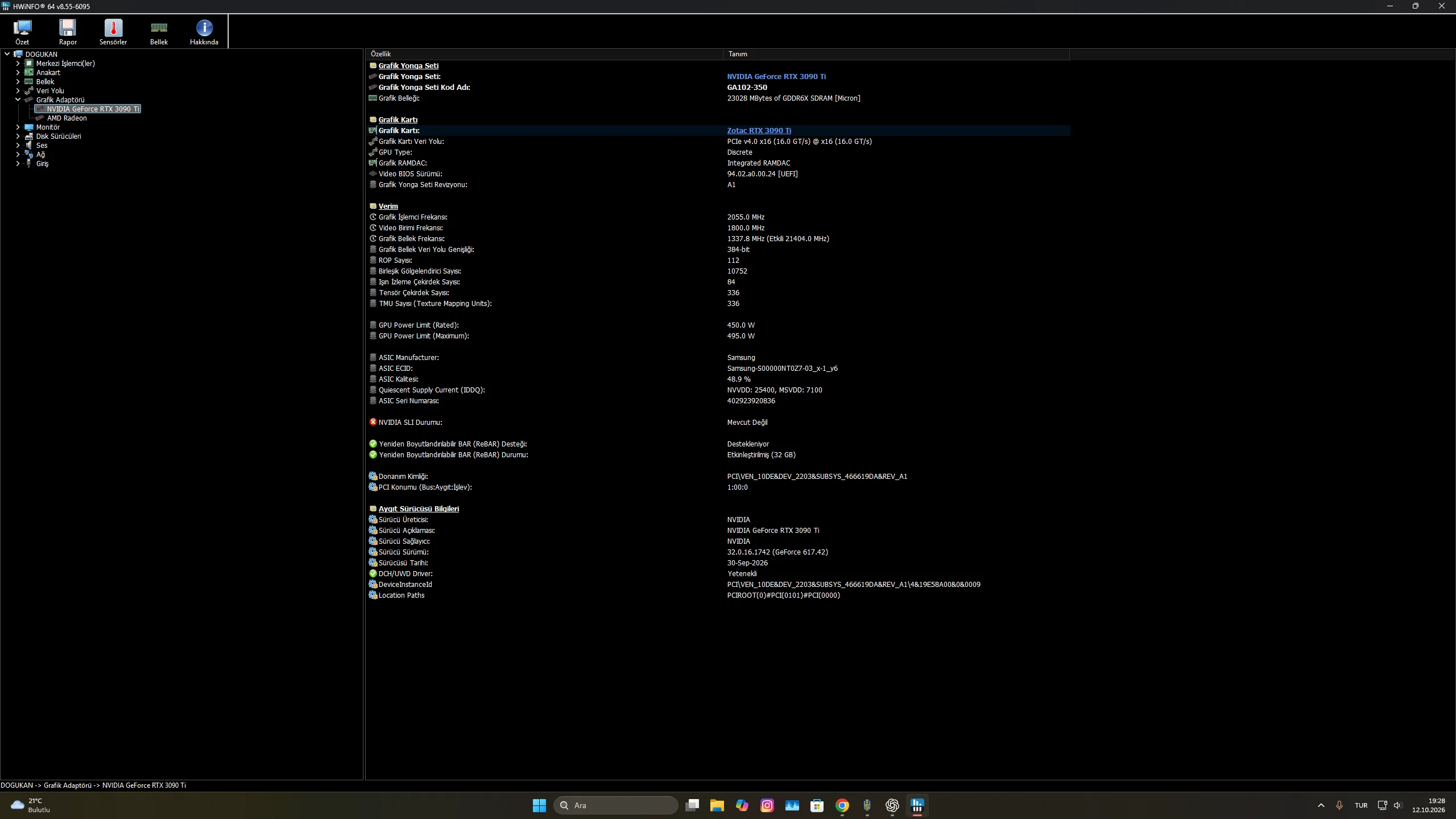This screenshot has width=1456, height=819.
Task: Open the Hakkında info icon
Action: [x=204, y=32]
